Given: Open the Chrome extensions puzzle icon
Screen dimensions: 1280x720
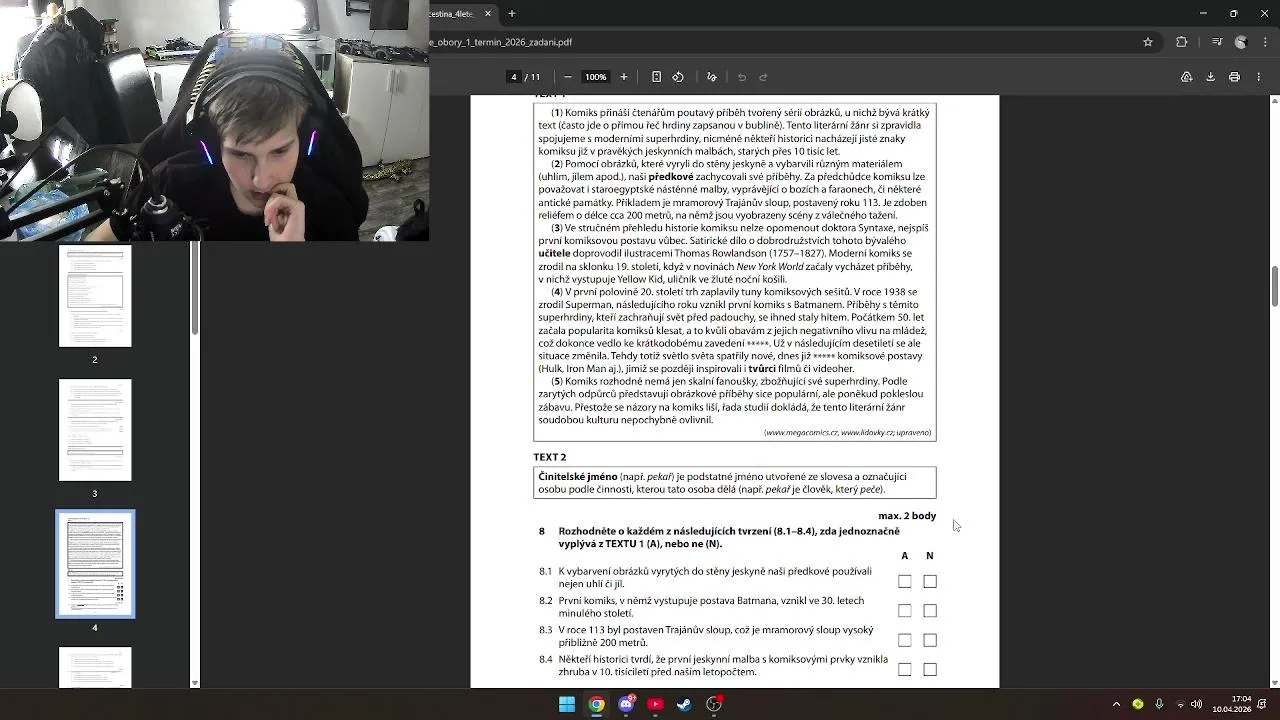Looking at the screenshot, I should 1182,42.
